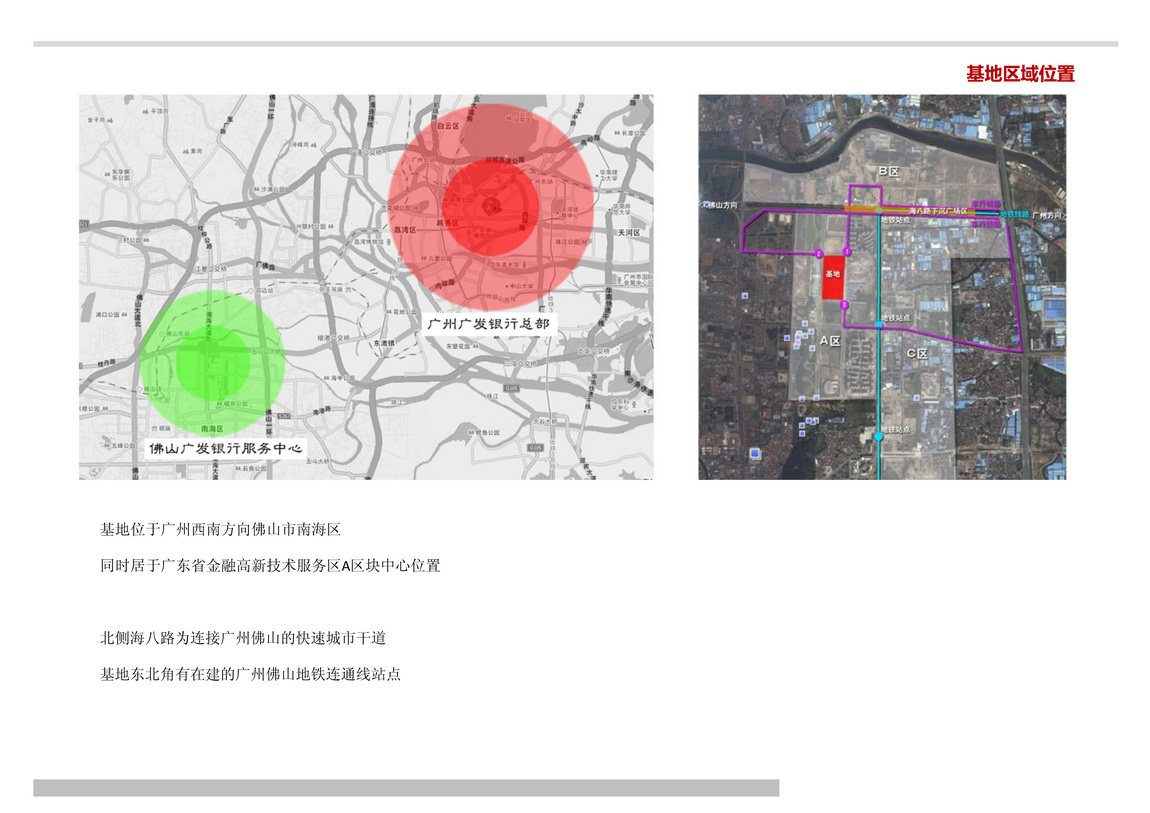Select the line 基地东北角有在建的广州佛山地铁连通线站点

(x=250, y=674)
